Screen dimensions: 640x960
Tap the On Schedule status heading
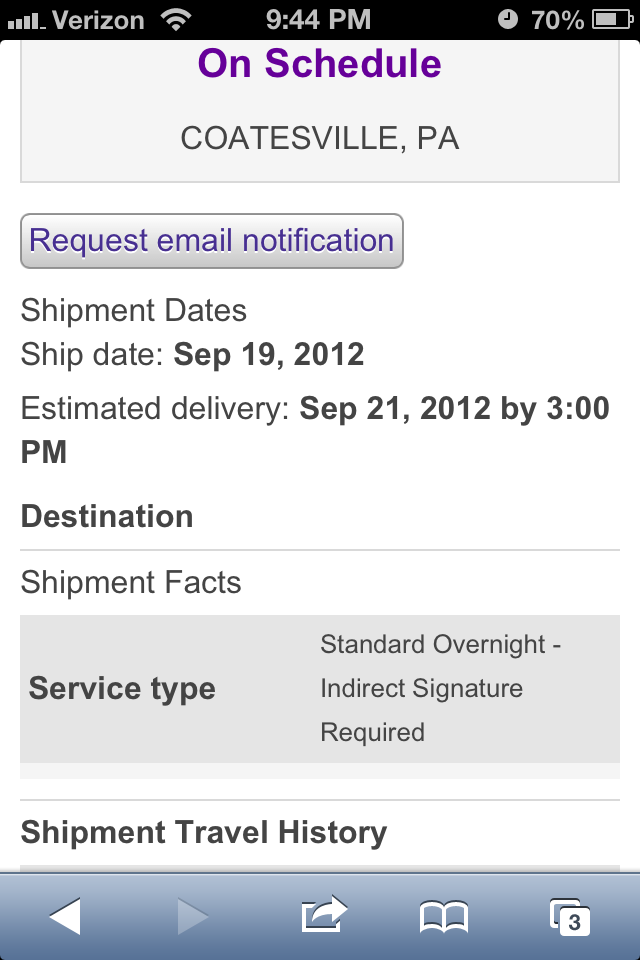click(319, 64)
